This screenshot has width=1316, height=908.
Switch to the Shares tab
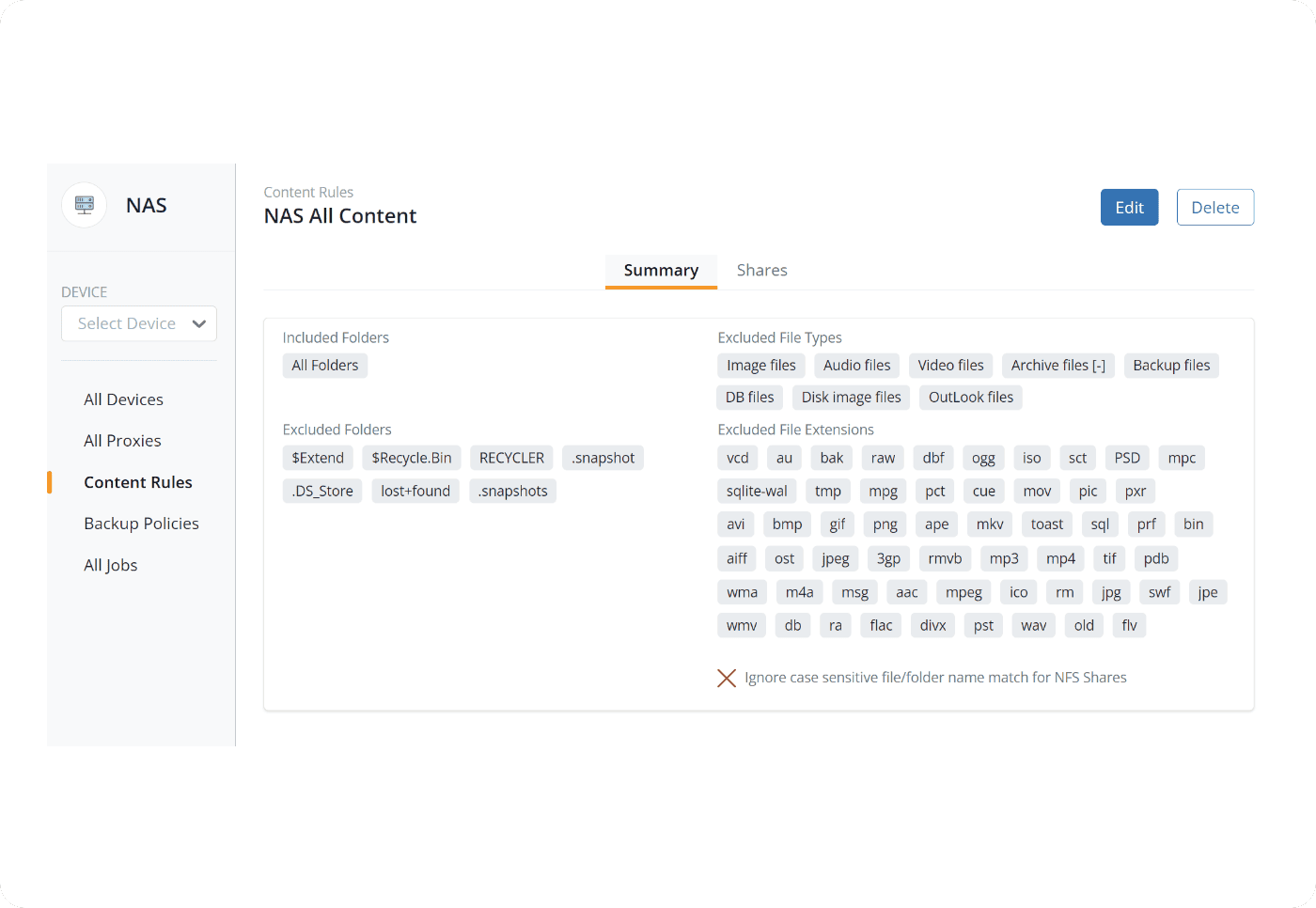761,271
